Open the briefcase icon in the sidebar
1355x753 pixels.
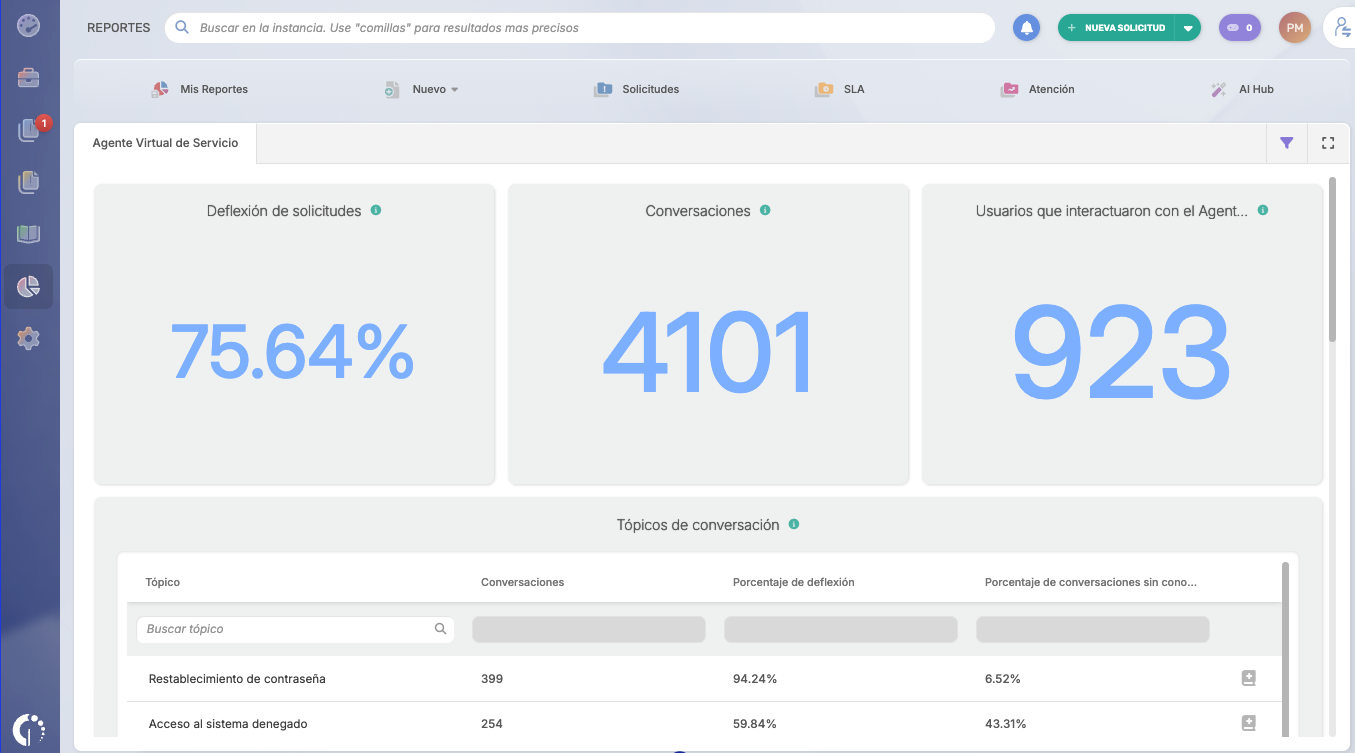pyautogui.click(x=28, y=77)
